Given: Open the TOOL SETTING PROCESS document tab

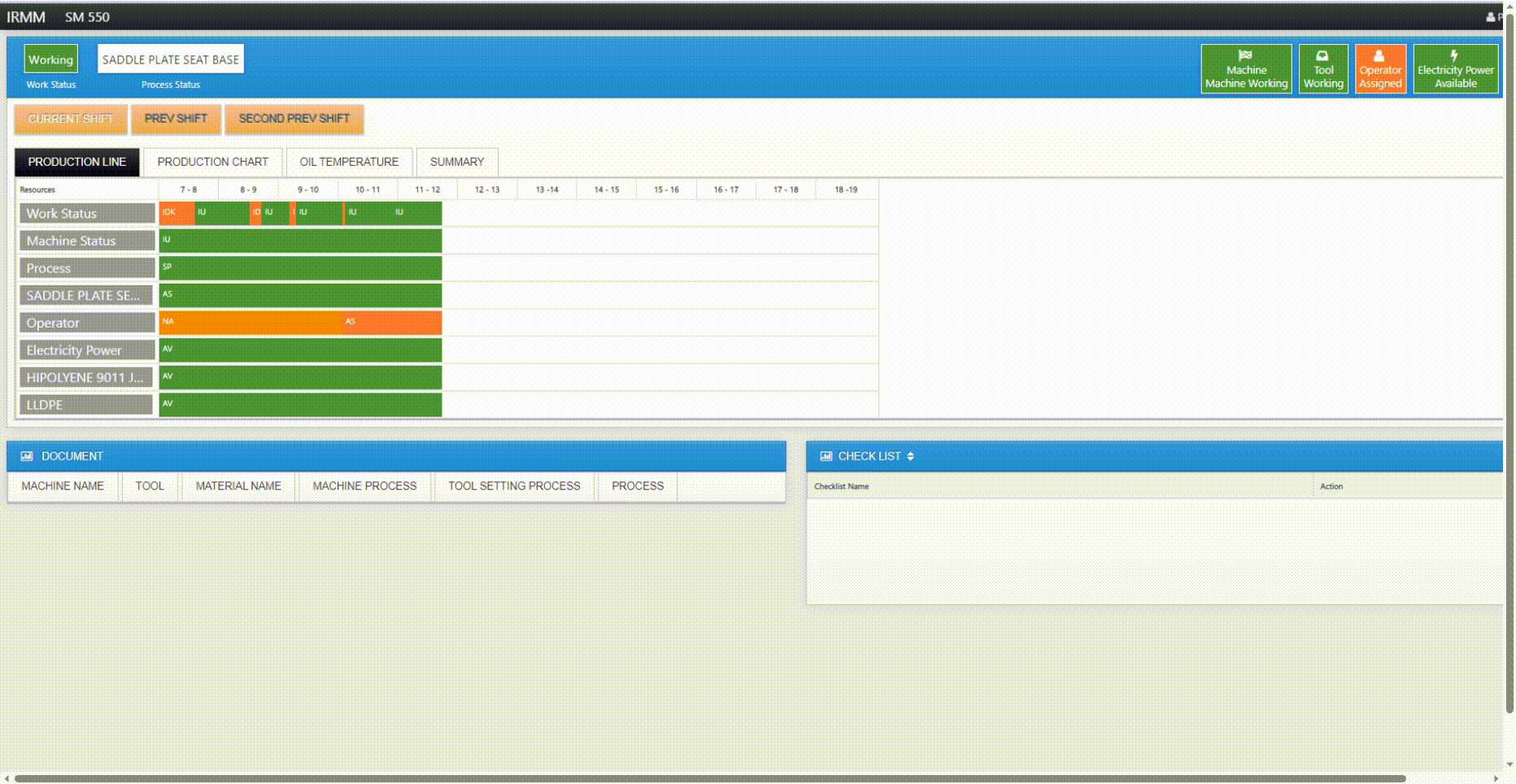Looking at the screenshot, I should (x=514, y=486).
